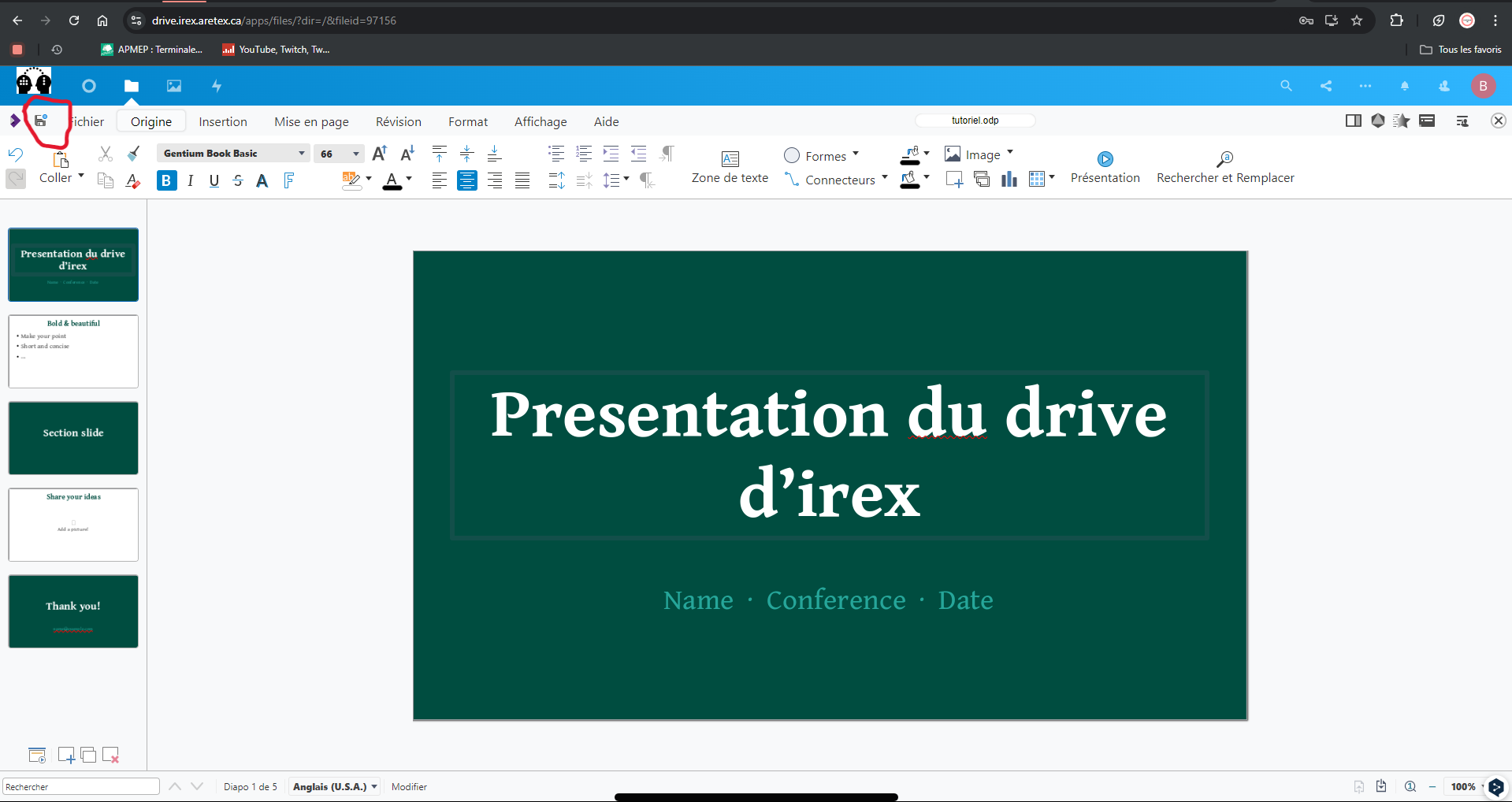Open the Activity lightning icon
The width and height of the screenshot is (1512, 802).
click(x=217, y=86)
